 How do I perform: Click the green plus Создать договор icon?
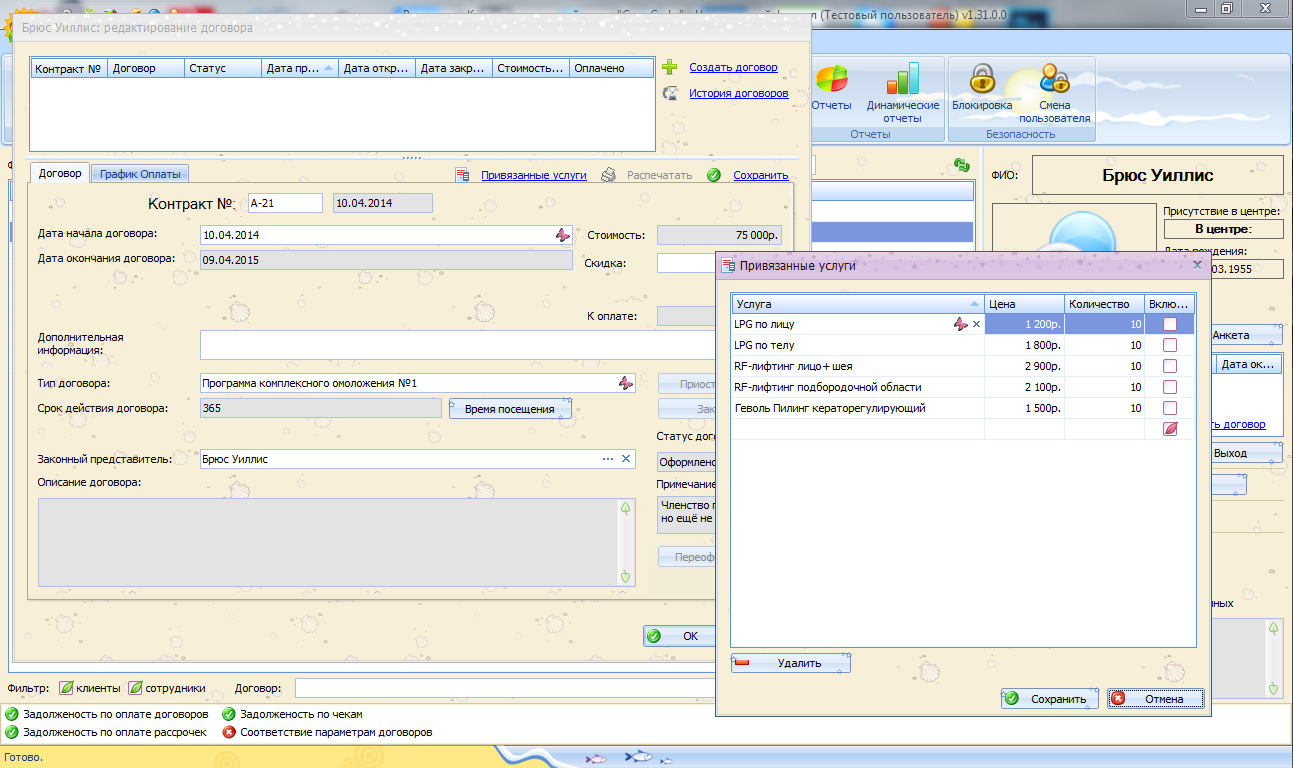point(671,67)
